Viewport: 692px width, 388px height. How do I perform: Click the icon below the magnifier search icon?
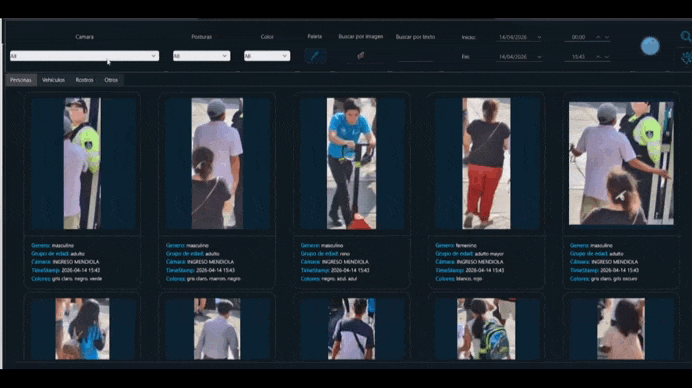(686, 57)
